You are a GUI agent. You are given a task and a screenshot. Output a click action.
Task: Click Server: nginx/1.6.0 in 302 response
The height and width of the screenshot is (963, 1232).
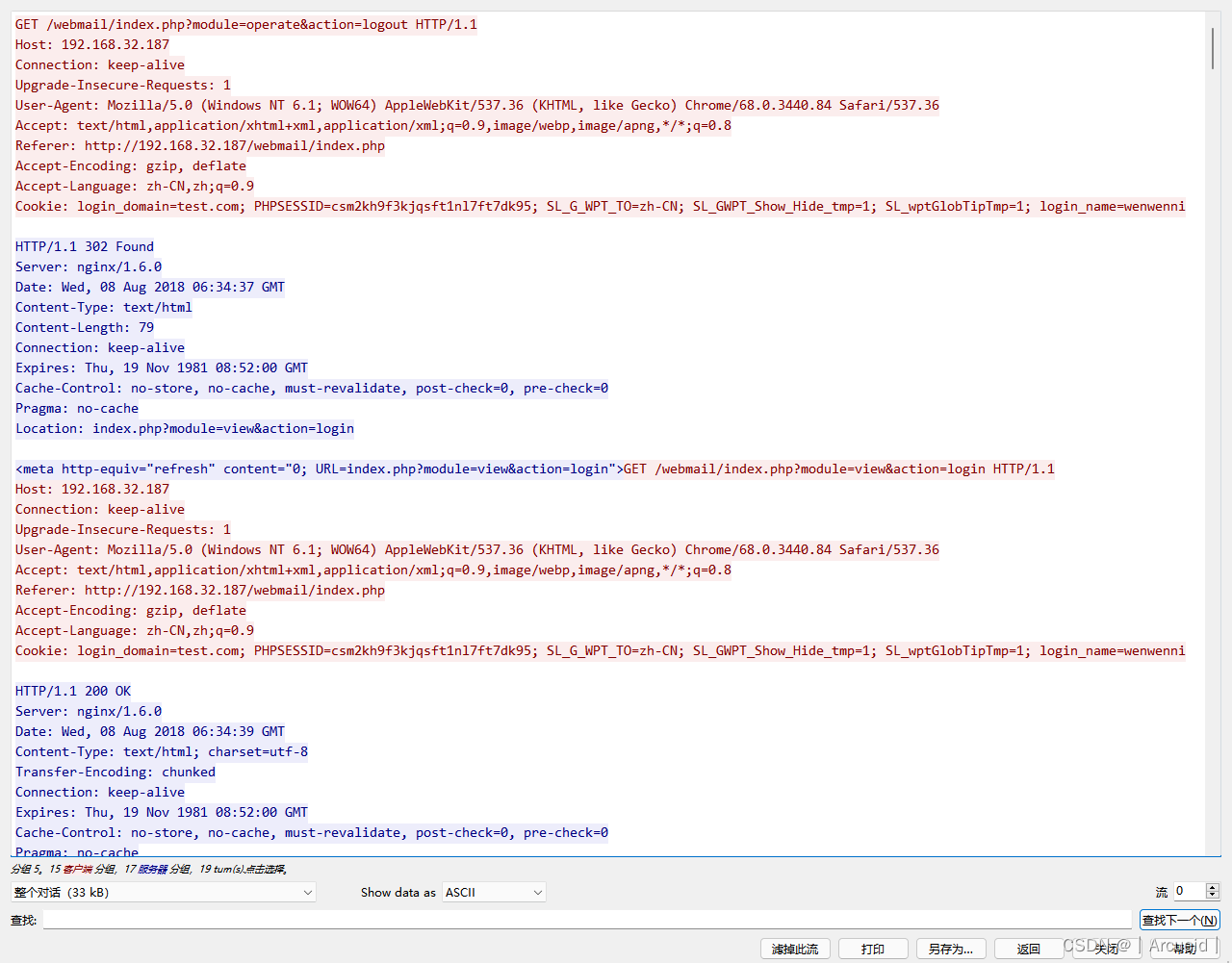tap(89, 266)
